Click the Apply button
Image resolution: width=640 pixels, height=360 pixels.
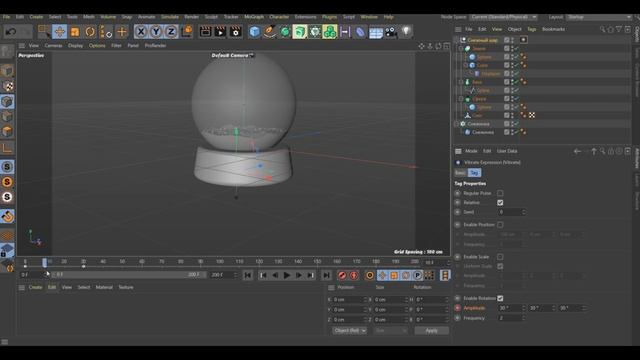point(432,331)
